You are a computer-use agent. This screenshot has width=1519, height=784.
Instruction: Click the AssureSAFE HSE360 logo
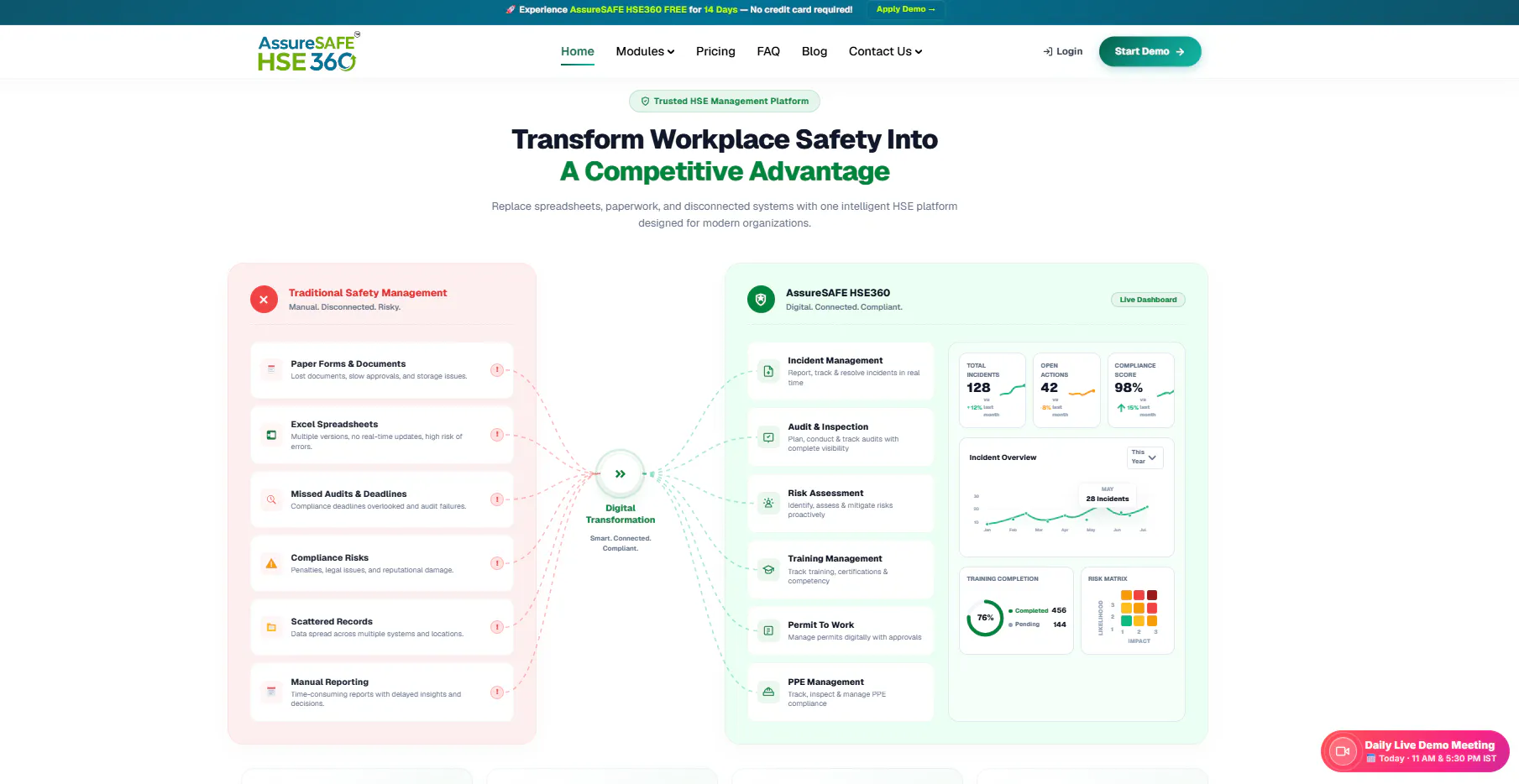tap(308, 52)
